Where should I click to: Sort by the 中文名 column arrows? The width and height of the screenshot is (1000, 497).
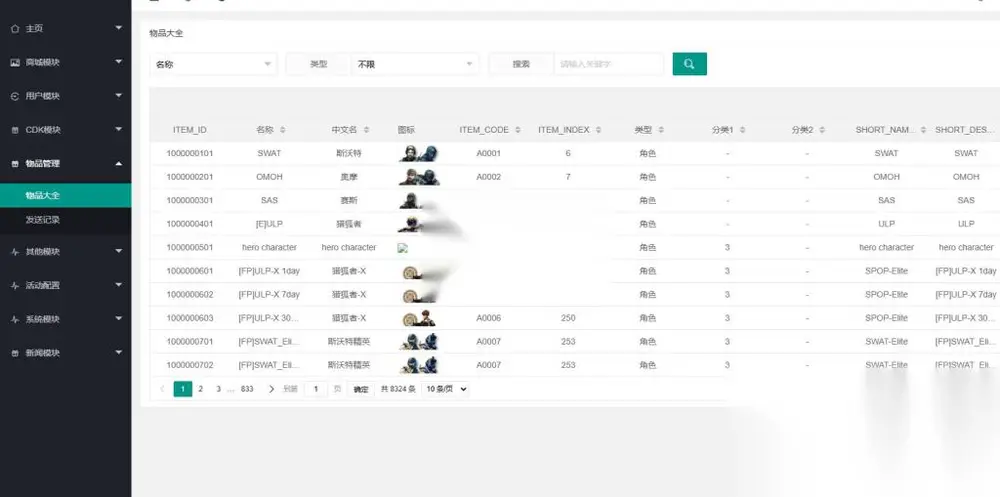[366, 130]
